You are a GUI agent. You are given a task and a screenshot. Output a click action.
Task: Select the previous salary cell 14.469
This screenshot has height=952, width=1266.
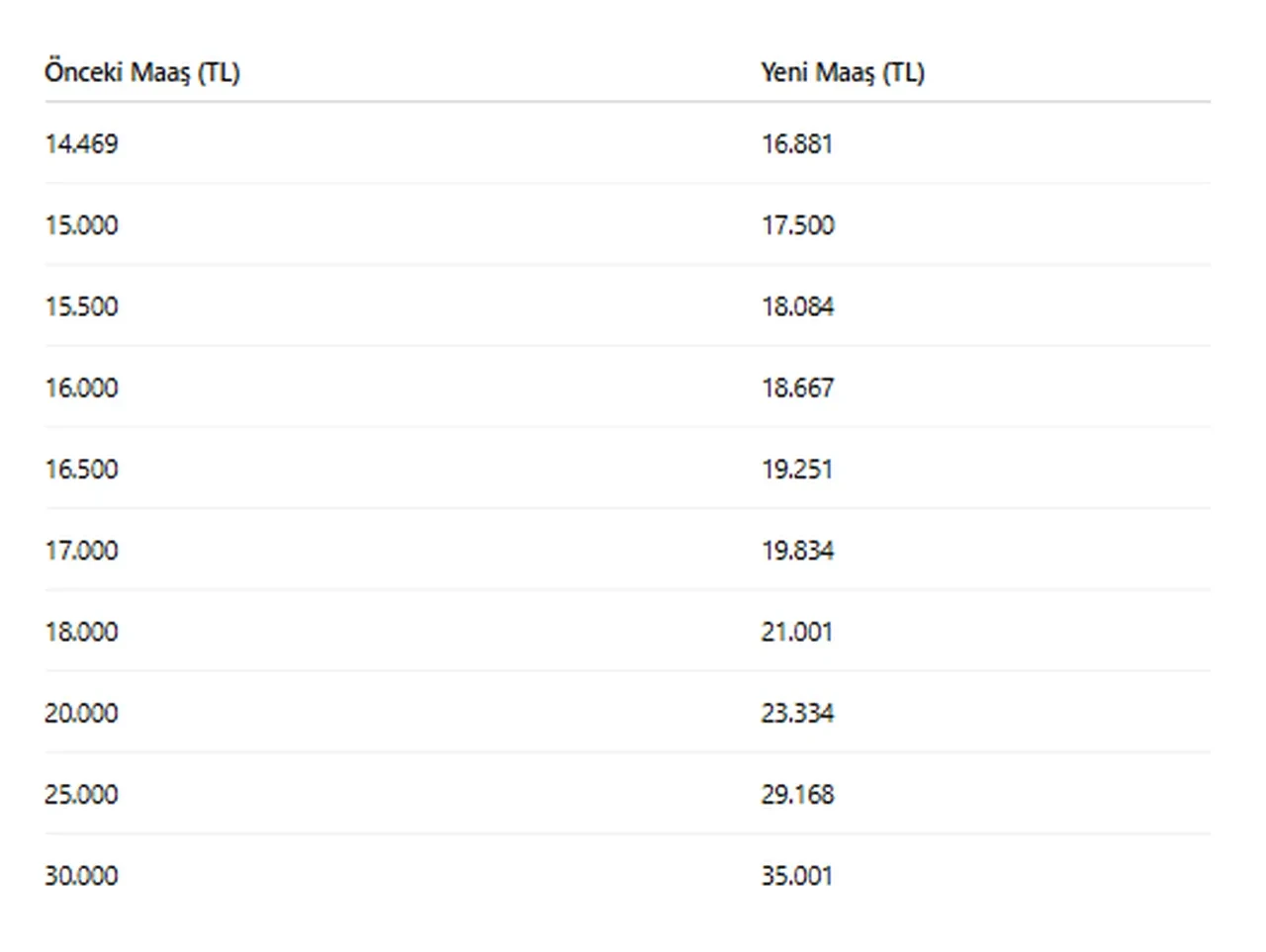click(81, 144)
